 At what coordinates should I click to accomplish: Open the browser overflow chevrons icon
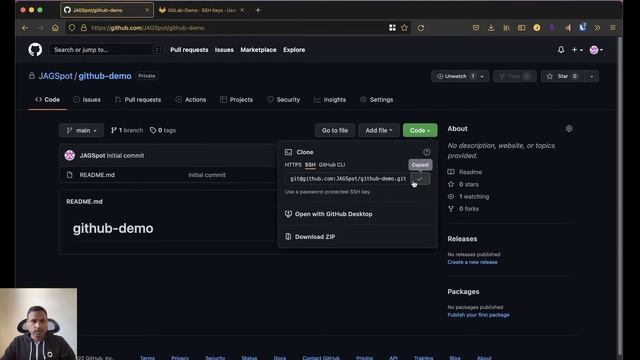(597, 28)
